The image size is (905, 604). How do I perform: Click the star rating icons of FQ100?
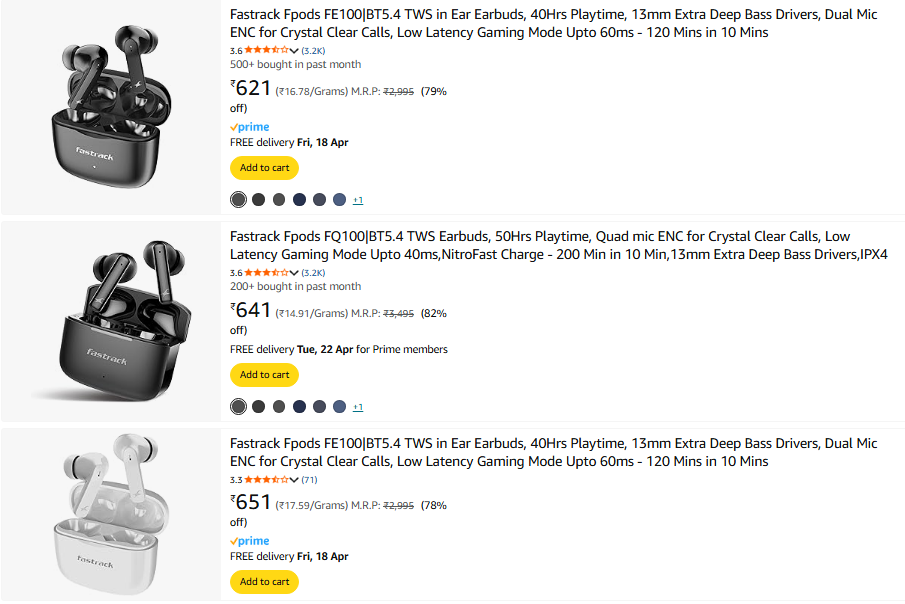266,272
